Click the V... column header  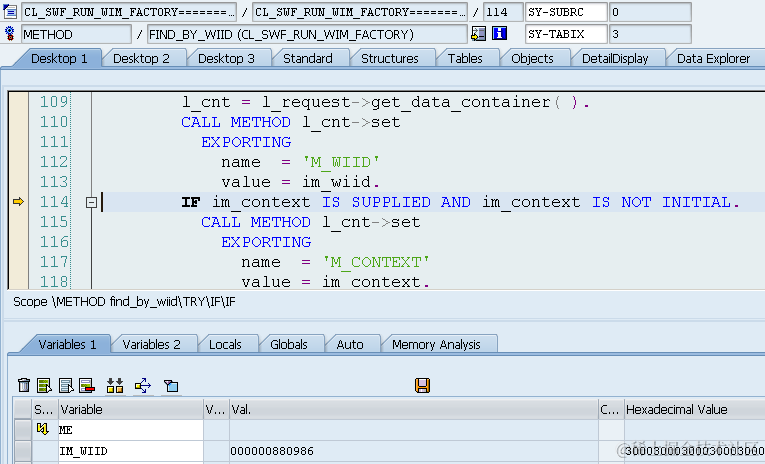pyautogui.click(x=216, y=409)
